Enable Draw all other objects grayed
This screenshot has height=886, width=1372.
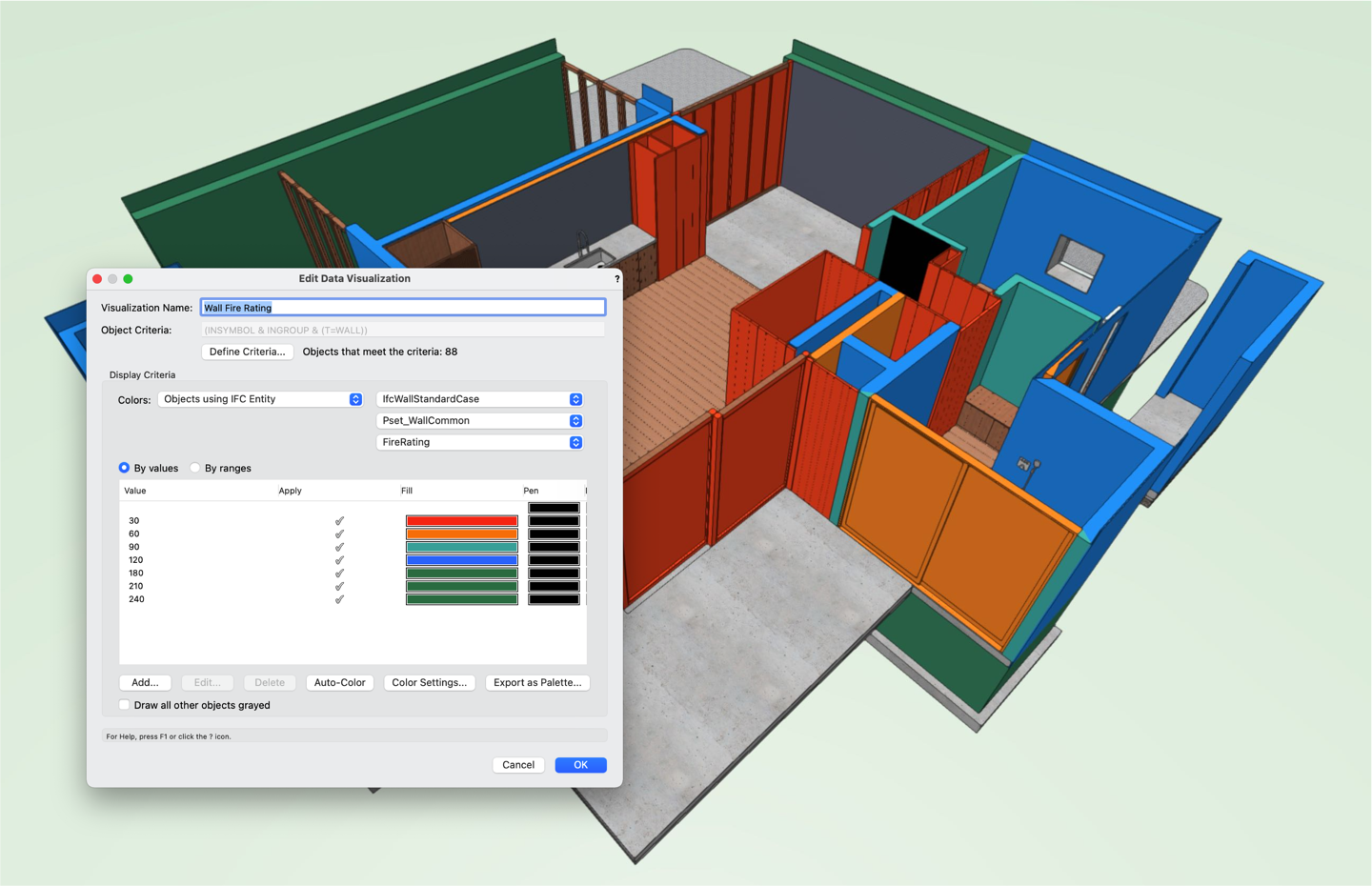click(x=124, y=705)
